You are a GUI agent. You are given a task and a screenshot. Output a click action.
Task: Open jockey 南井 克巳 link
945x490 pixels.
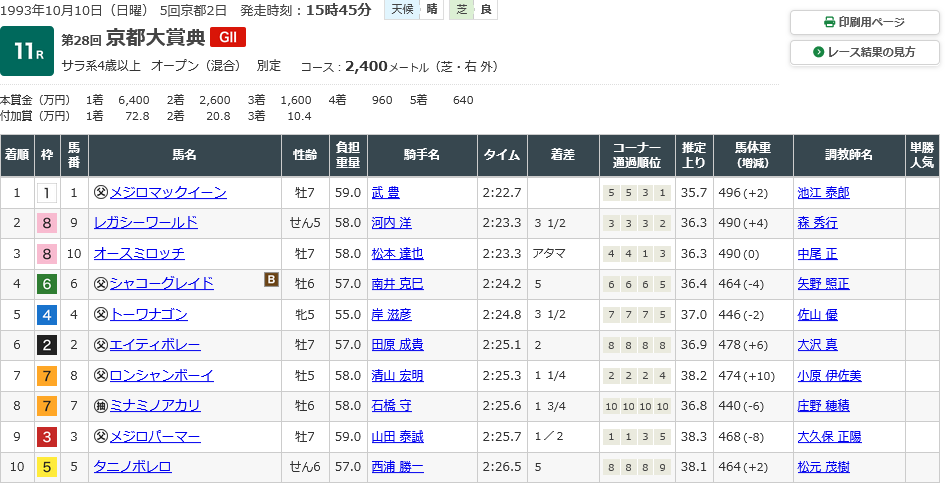tap(398, 284)
